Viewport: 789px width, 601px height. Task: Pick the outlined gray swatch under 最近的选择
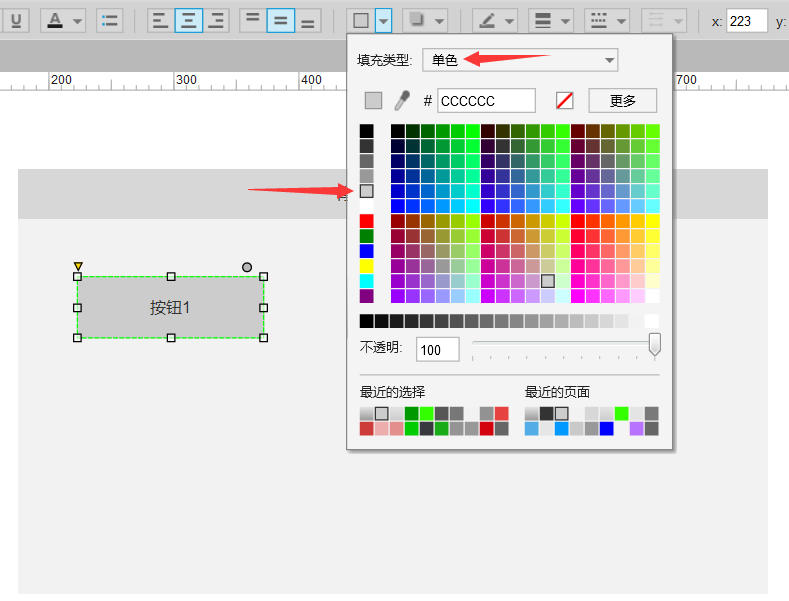coord(381,414)
